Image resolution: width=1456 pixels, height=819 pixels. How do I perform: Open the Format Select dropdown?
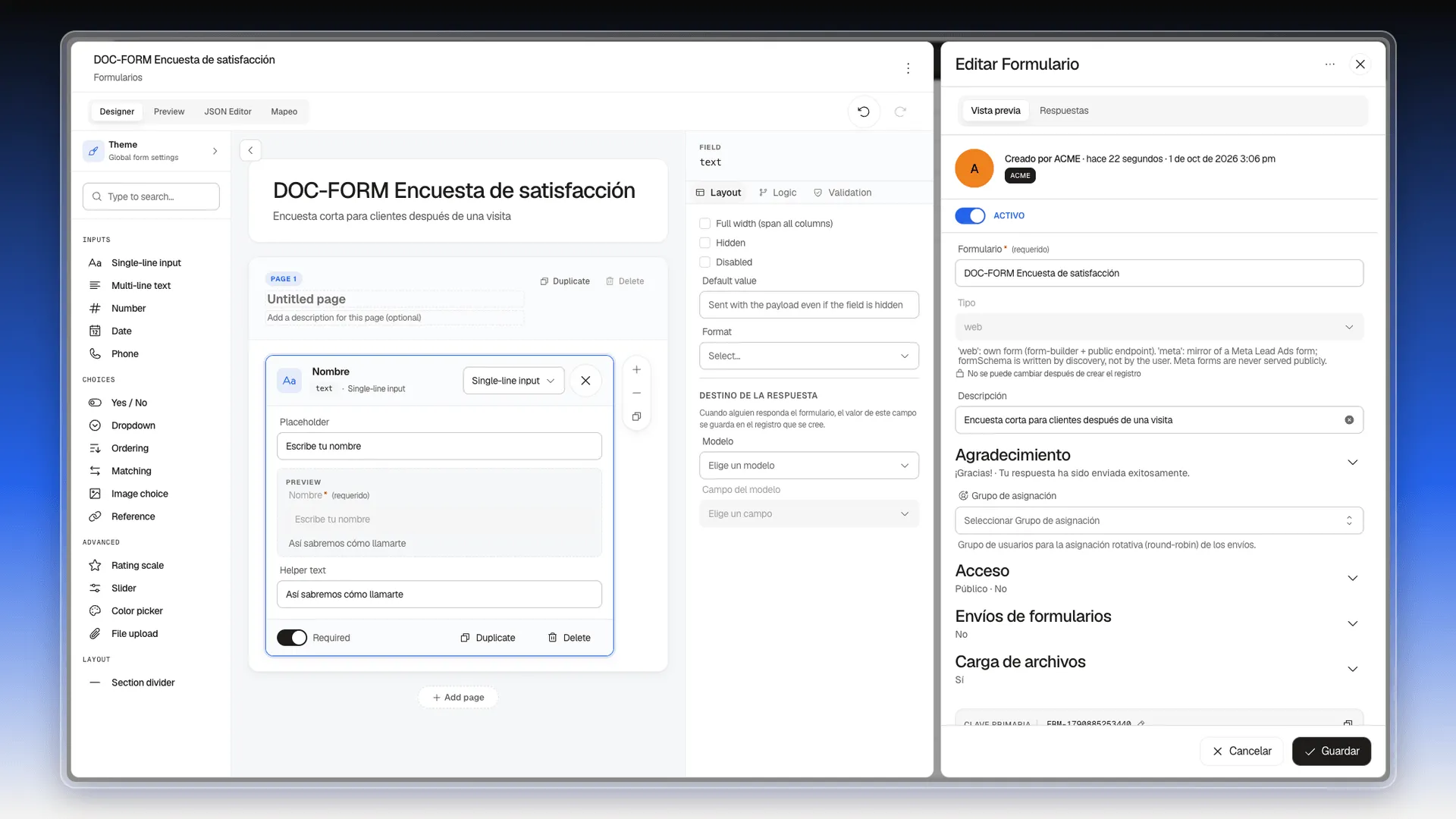[808, 356]
